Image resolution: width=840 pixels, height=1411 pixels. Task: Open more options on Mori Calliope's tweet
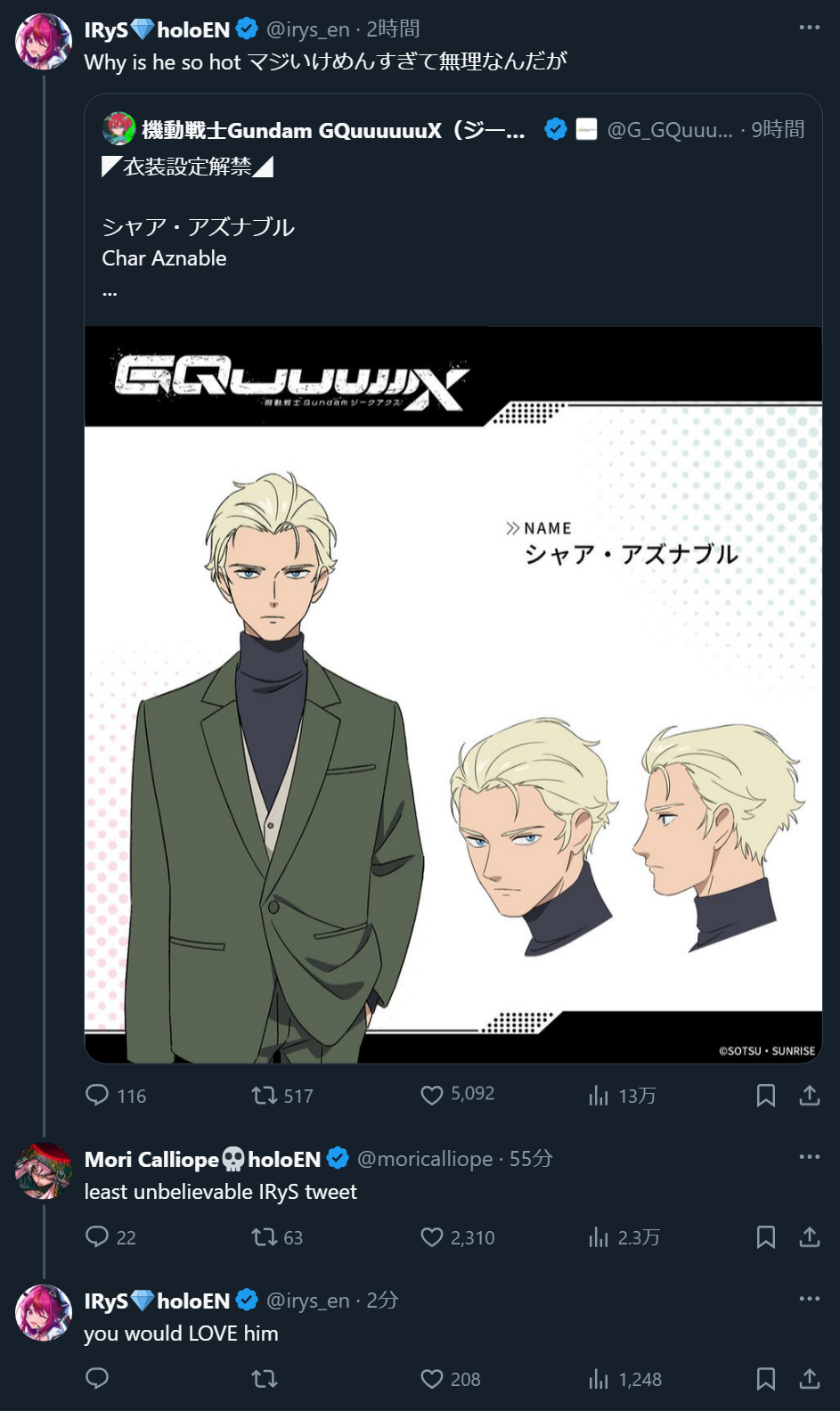coord(809,1157)
